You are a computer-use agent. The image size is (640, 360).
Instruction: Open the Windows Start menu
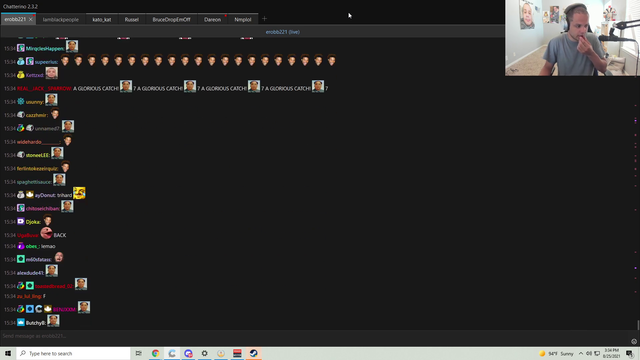8,353
